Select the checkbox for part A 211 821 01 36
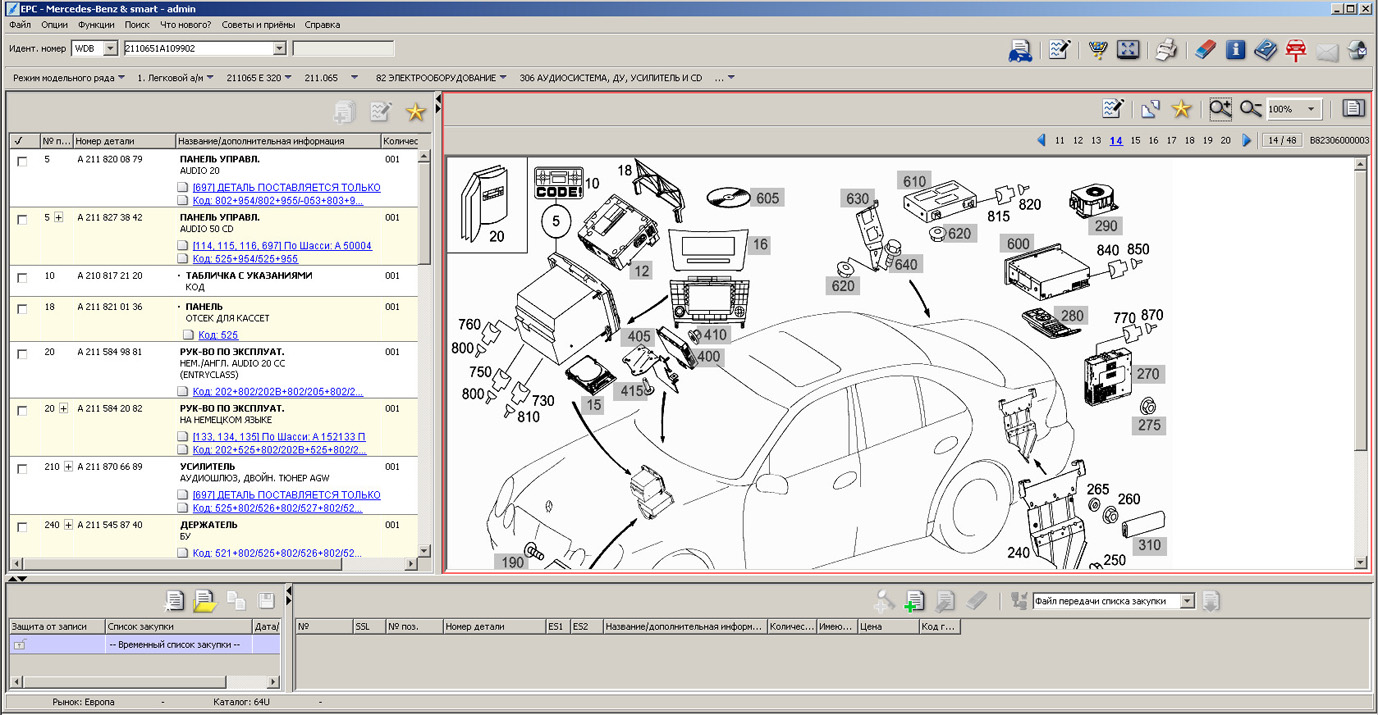Screen dimensions: 1378x715 (x=22, y=308)
